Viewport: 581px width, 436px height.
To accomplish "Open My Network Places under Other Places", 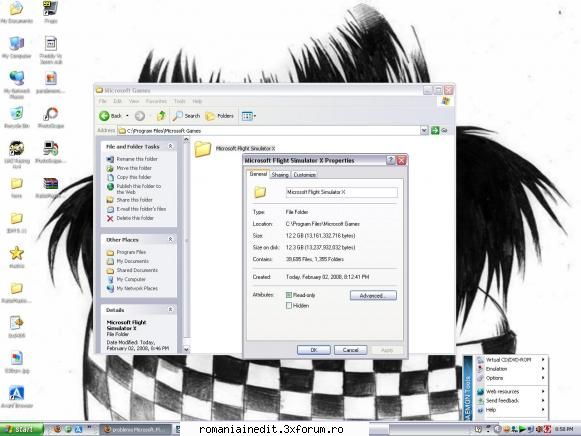I will click(137, 288).
